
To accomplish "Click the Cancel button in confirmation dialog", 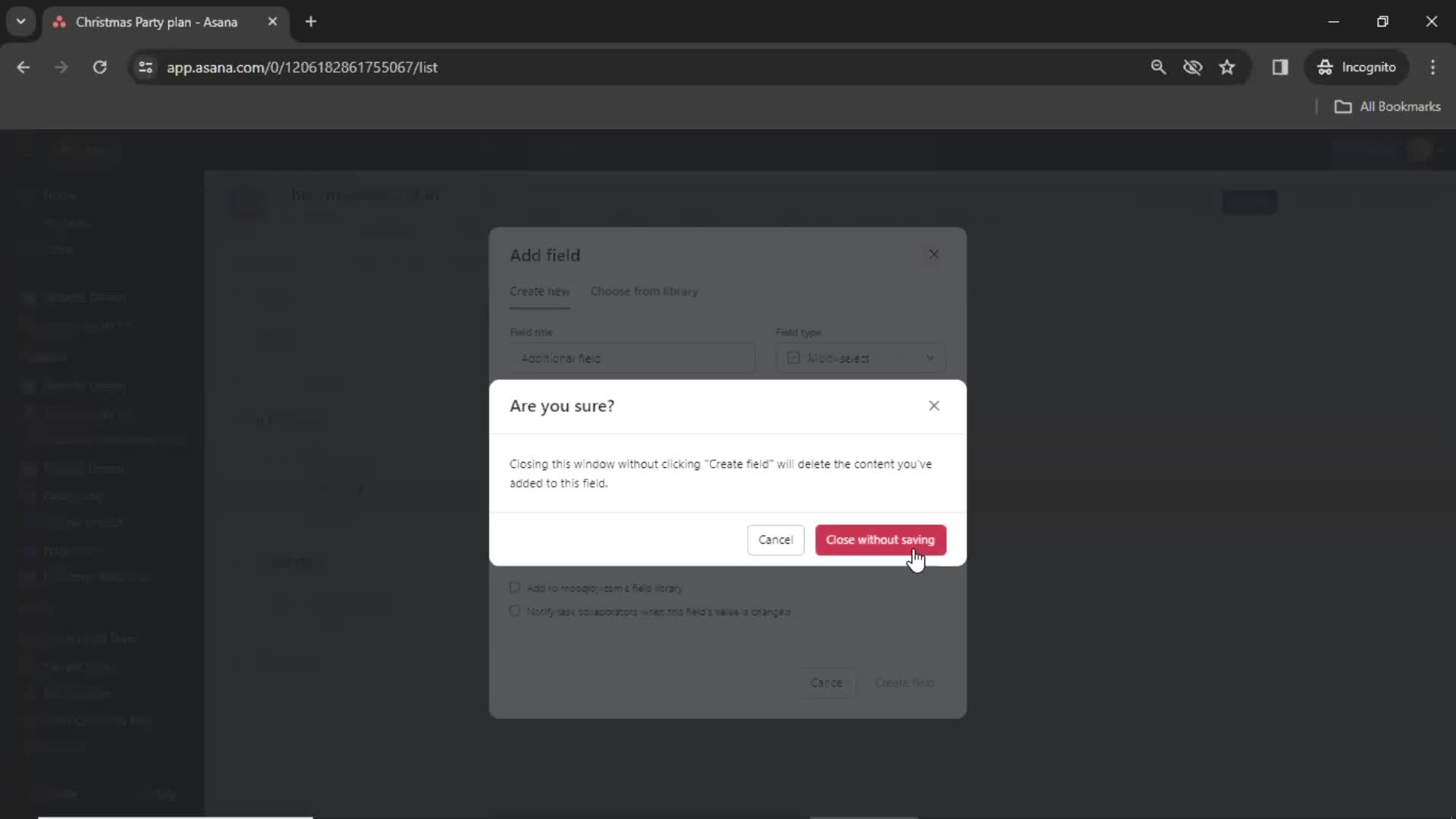I will click(775, 539).
